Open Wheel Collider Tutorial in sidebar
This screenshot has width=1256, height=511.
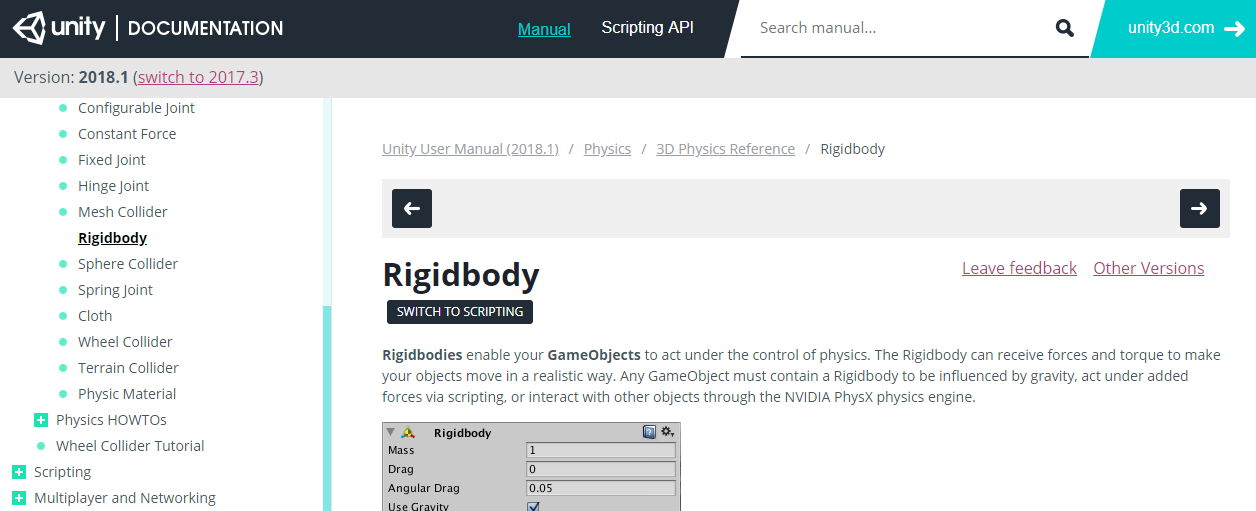130,446
